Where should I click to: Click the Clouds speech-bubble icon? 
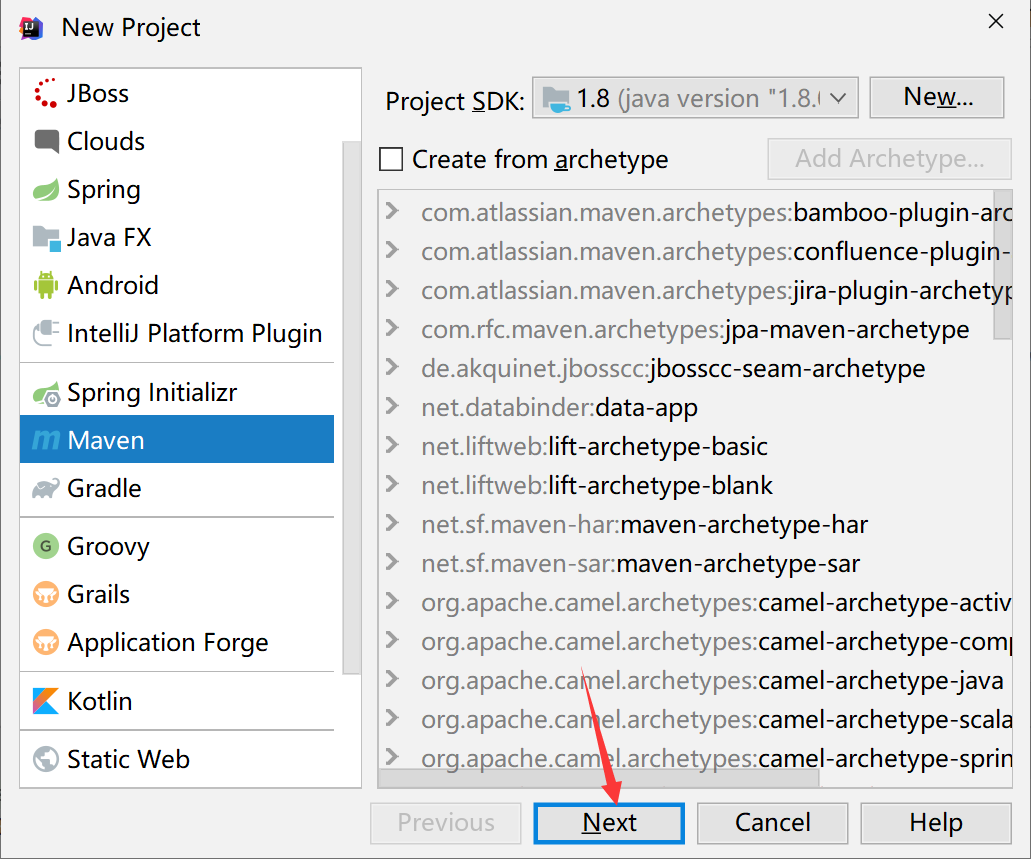click(46, 141)
